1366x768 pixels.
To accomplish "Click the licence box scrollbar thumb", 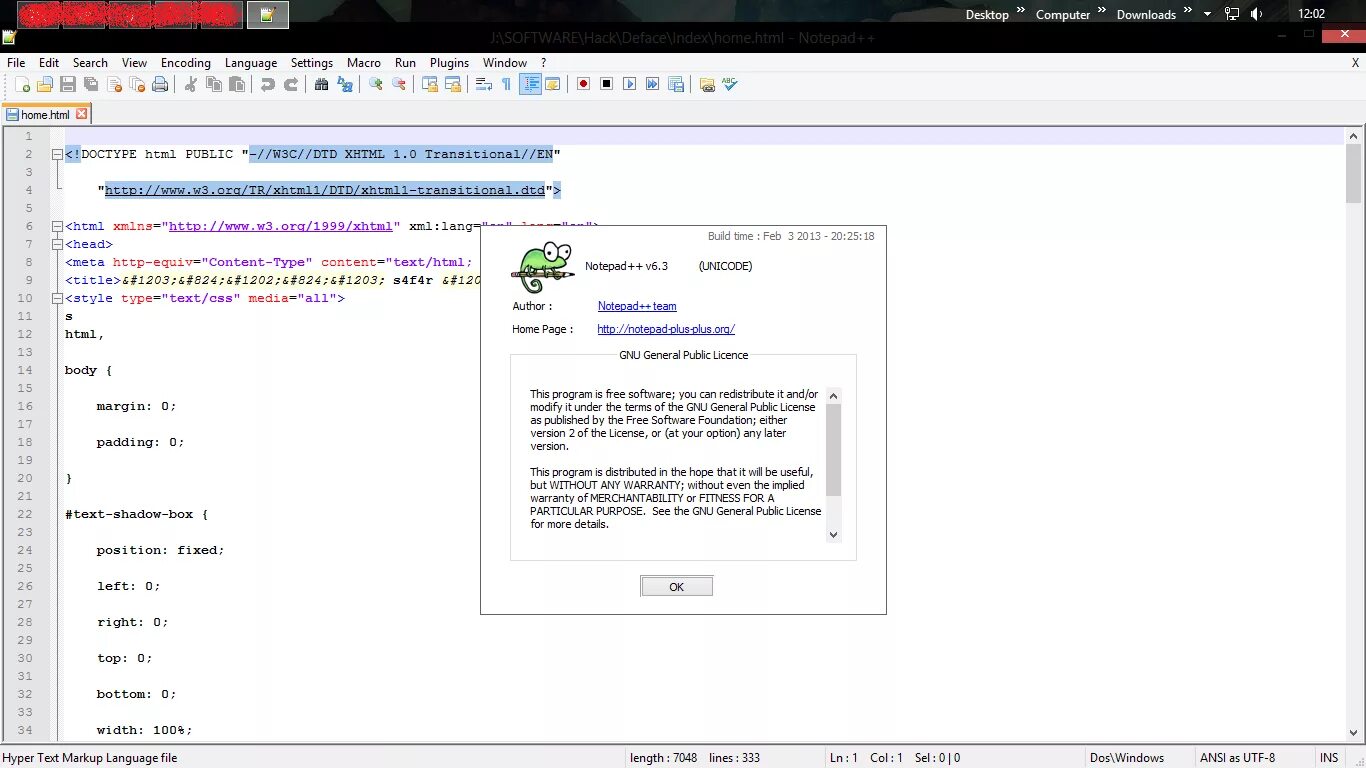I will pyautogui.click(x=834, y=450).
